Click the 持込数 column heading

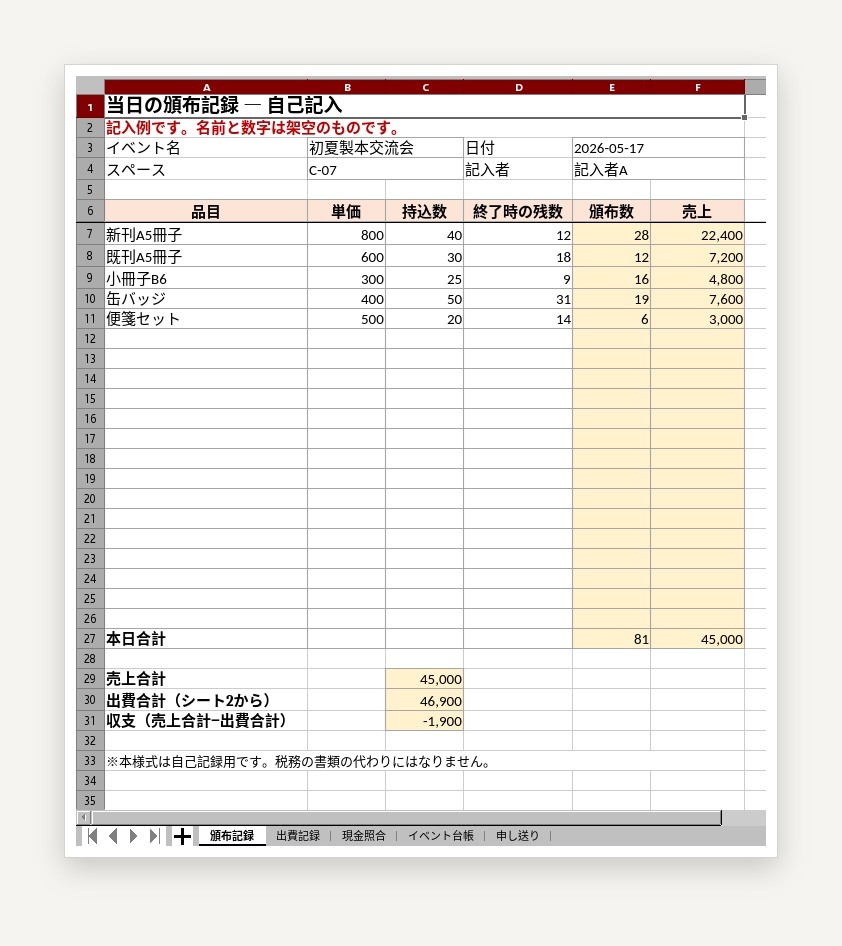pyautogui.click(x=425, y=212)
